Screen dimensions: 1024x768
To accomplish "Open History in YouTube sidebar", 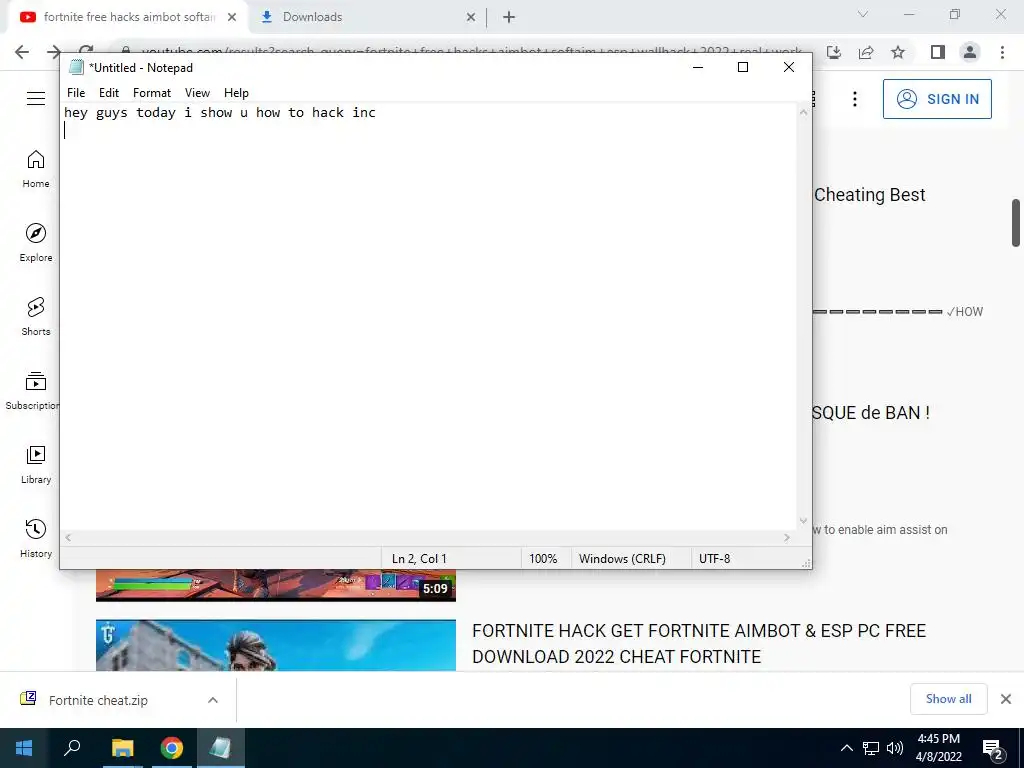I will point(36,538).
